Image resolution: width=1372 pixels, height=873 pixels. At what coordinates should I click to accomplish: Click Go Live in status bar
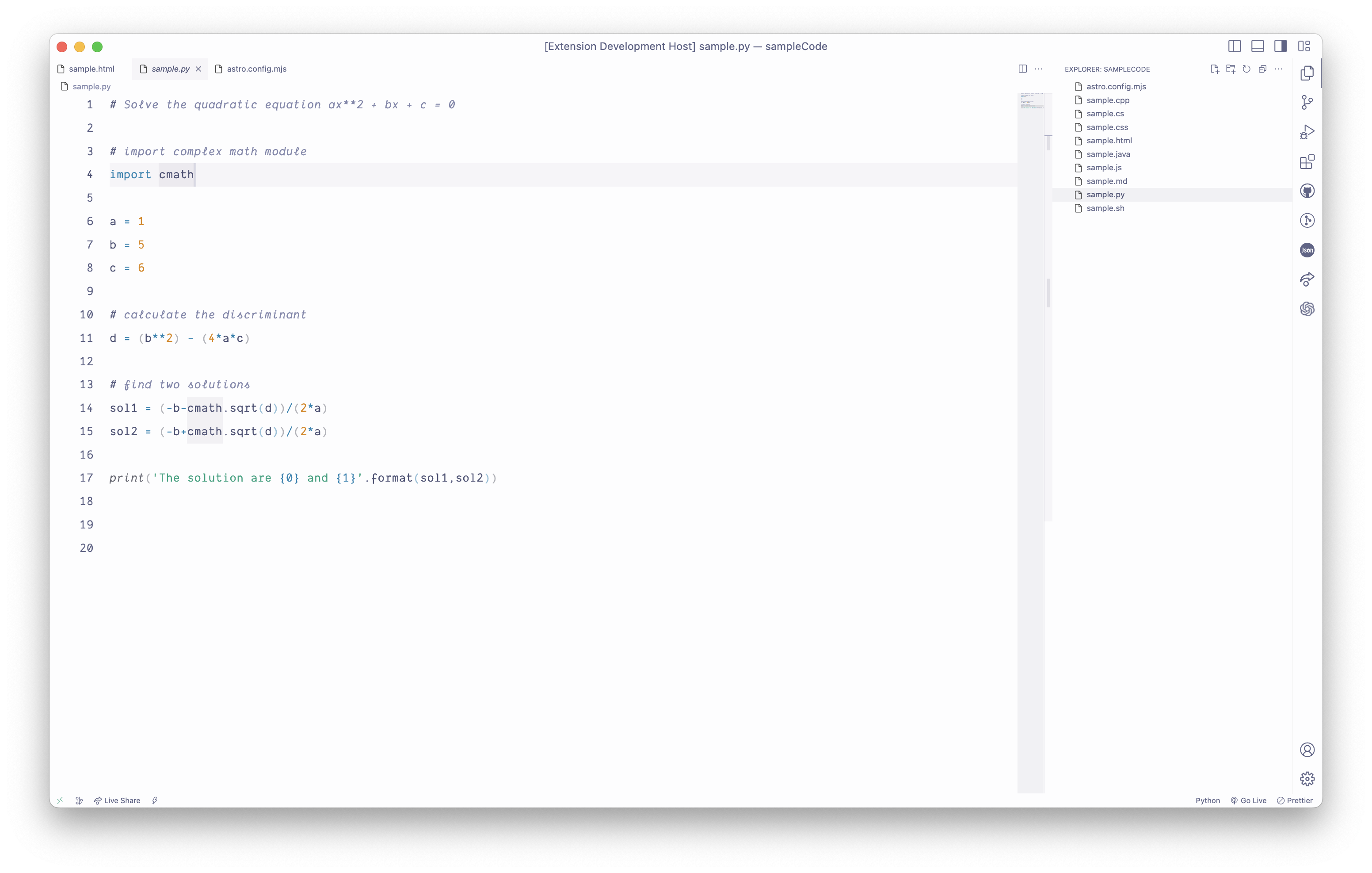tap(1248, 800)
